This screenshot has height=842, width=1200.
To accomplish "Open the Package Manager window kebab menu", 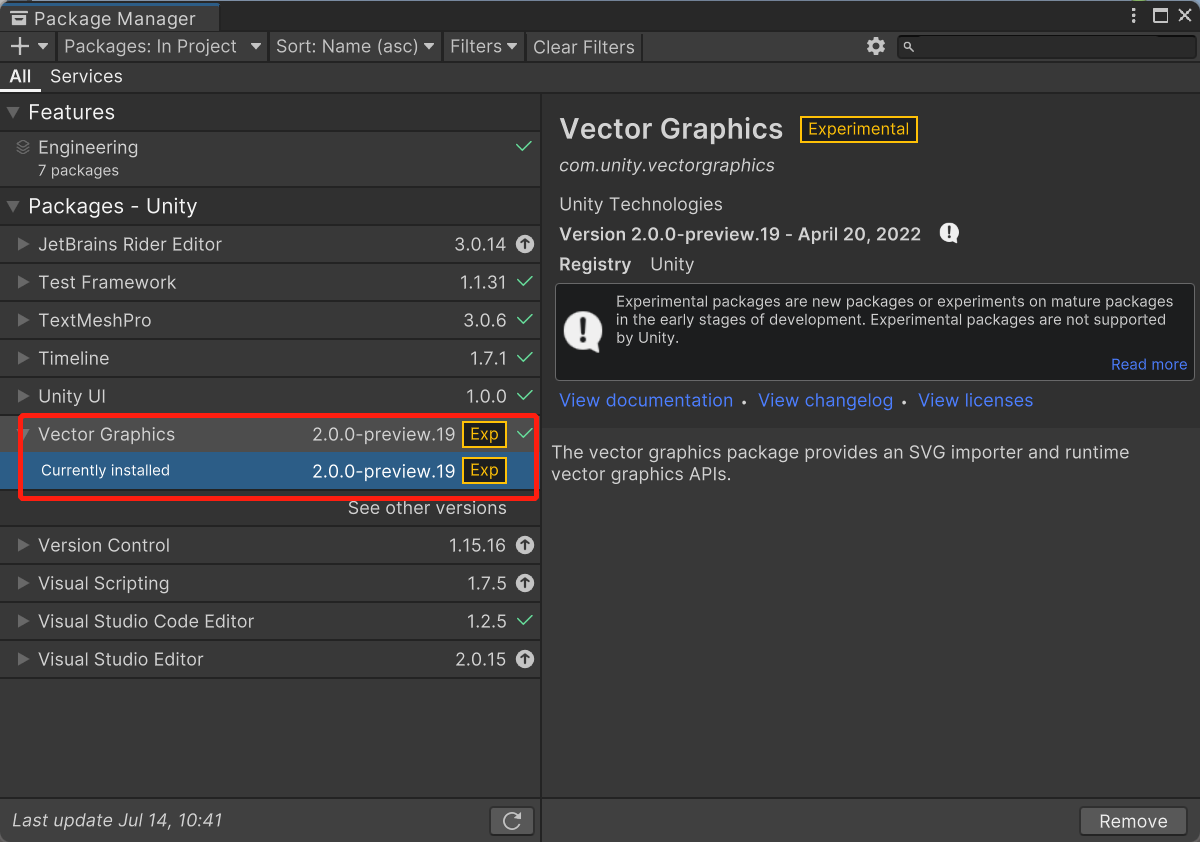I will pos(1133,16).
